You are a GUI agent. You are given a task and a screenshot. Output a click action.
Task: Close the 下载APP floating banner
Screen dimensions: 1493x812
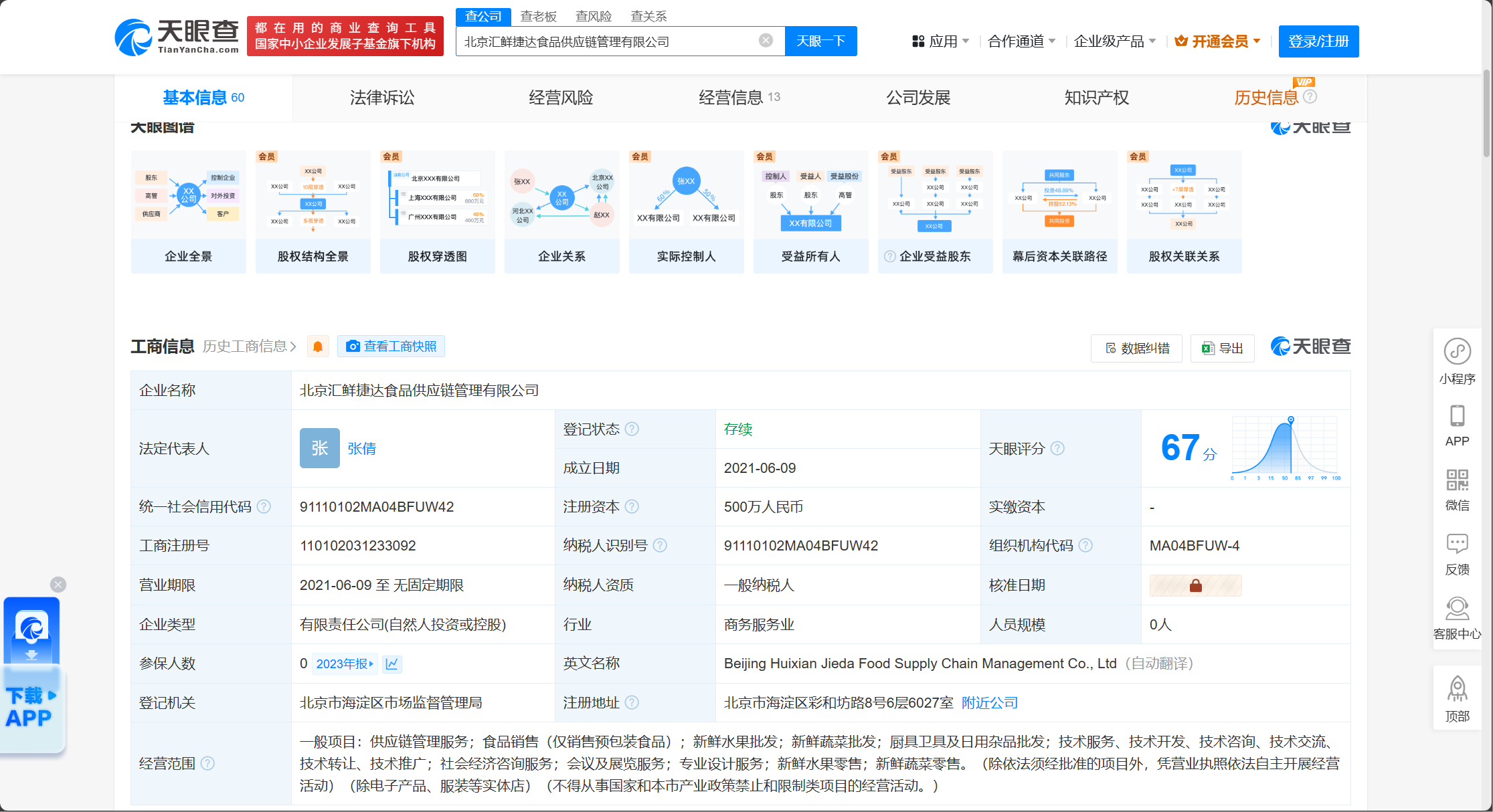click(x=58, y=585)
